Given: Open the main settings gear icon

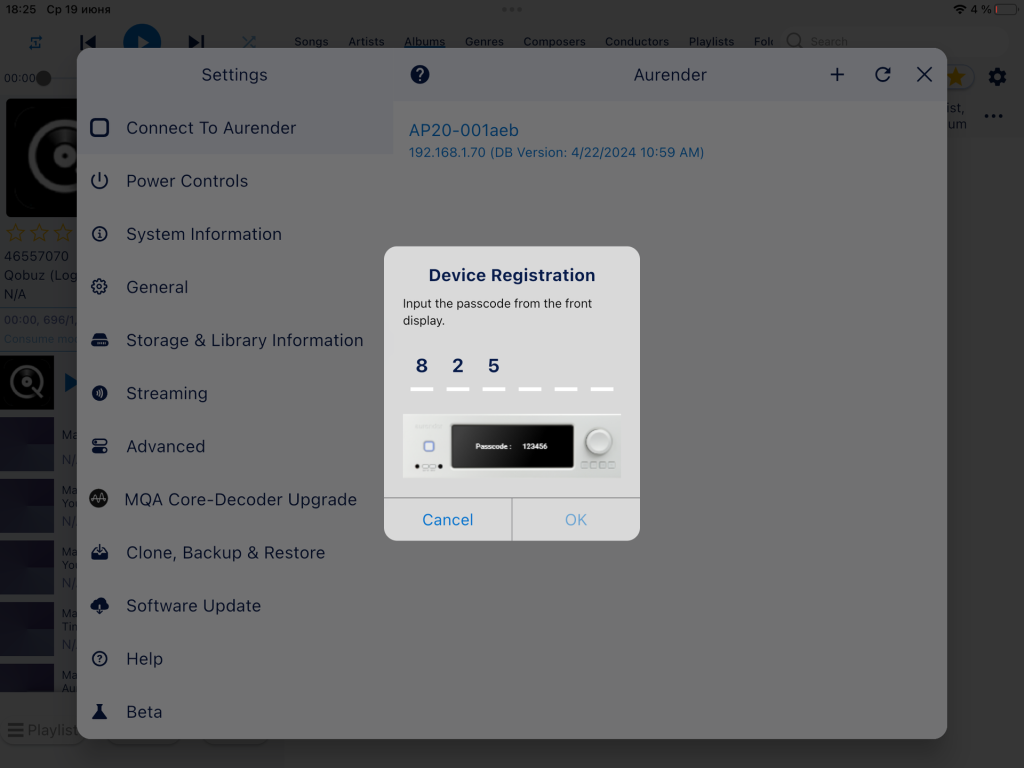Looking at the screenshot, I should (x=997, y=76).
